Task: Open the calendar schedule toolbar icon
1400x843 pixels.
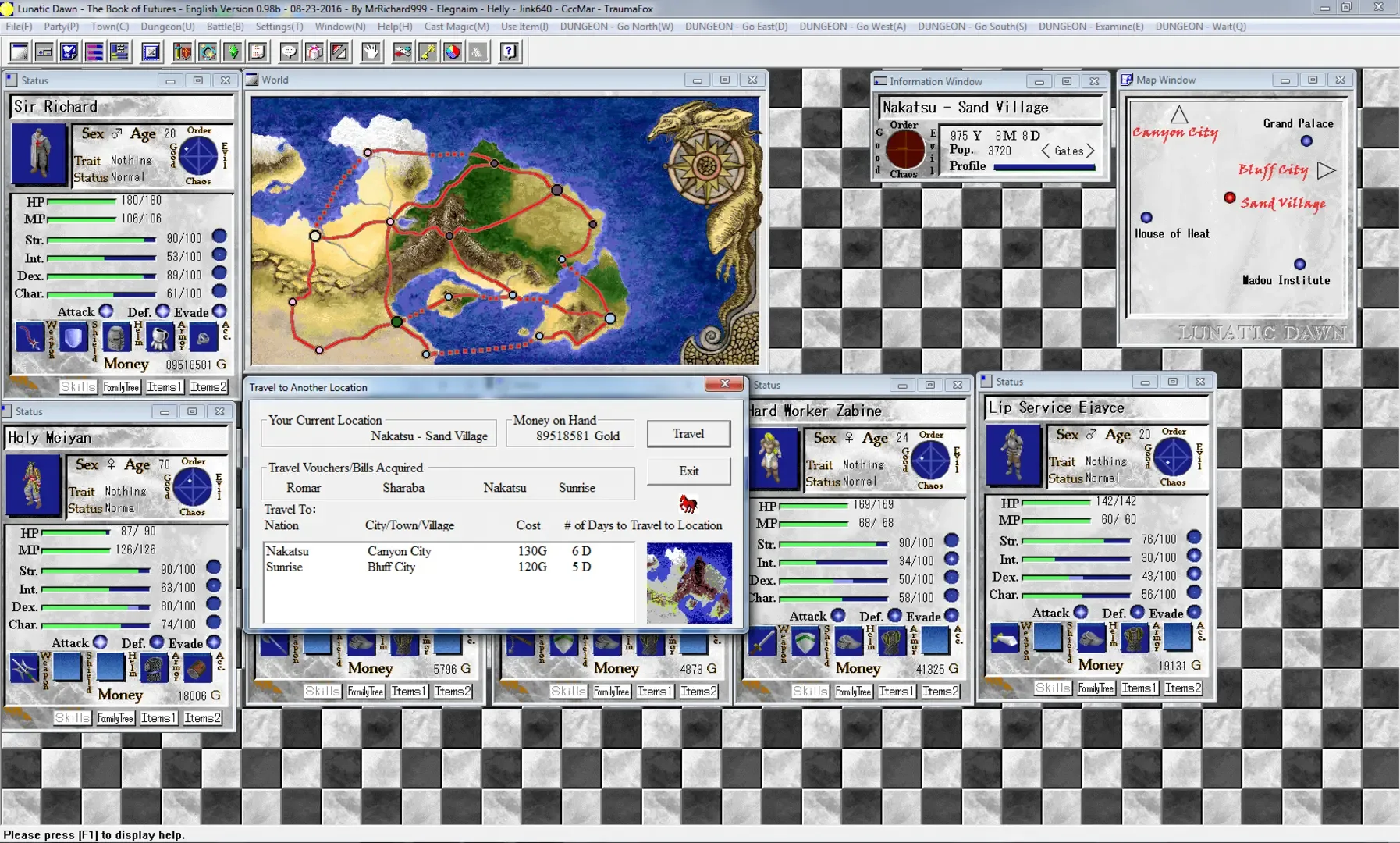Action: tap(259, 52)
